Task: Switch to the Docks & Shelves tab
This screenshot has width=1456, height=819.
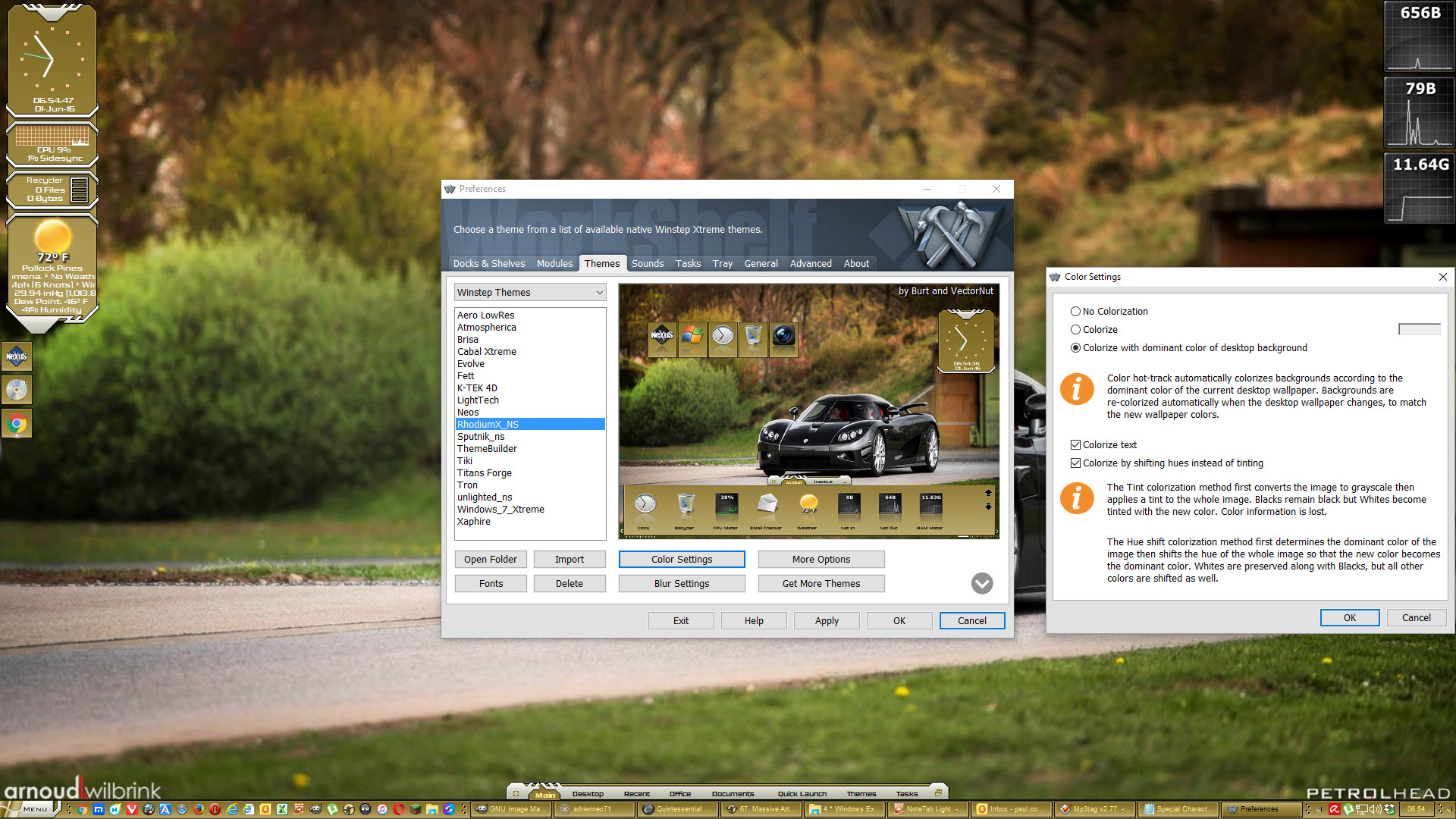Action: point(488,264)
